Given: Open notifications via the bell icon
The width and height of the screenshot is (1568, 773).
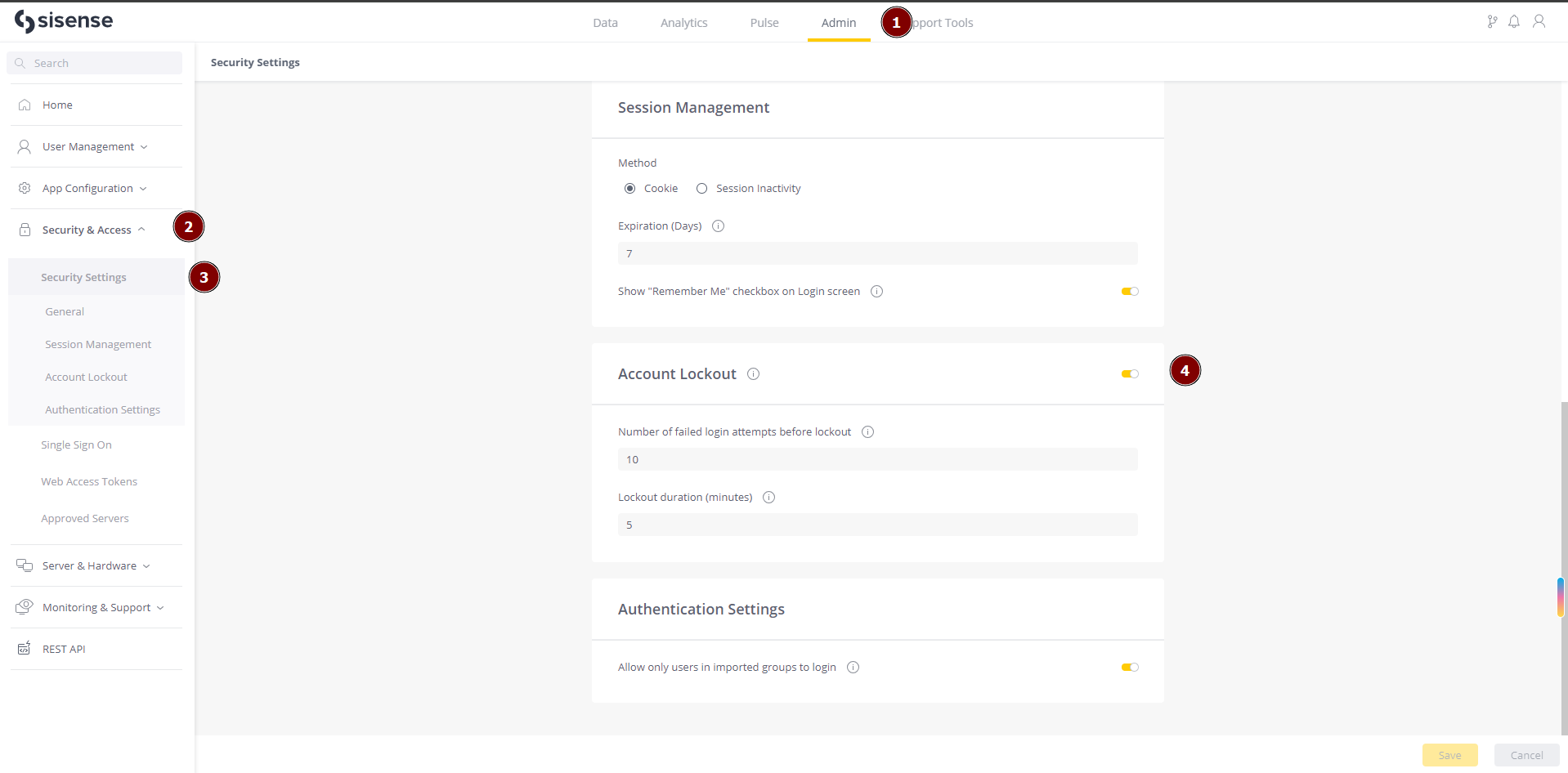Looking at the screenshot, I should pyautogui.click(x=1513, y=21).
